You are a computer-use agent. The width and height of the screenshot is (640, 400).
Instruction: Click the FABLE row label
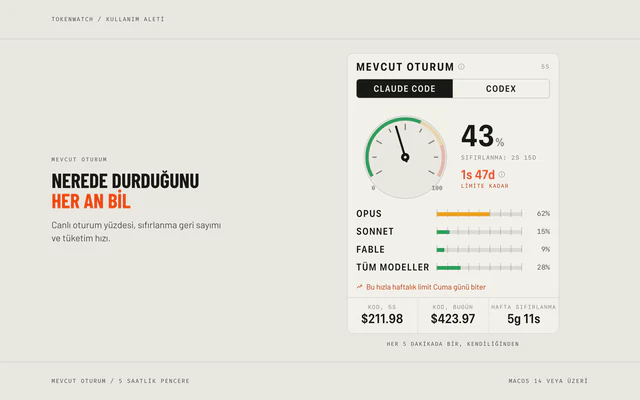(x=371, y=249)
